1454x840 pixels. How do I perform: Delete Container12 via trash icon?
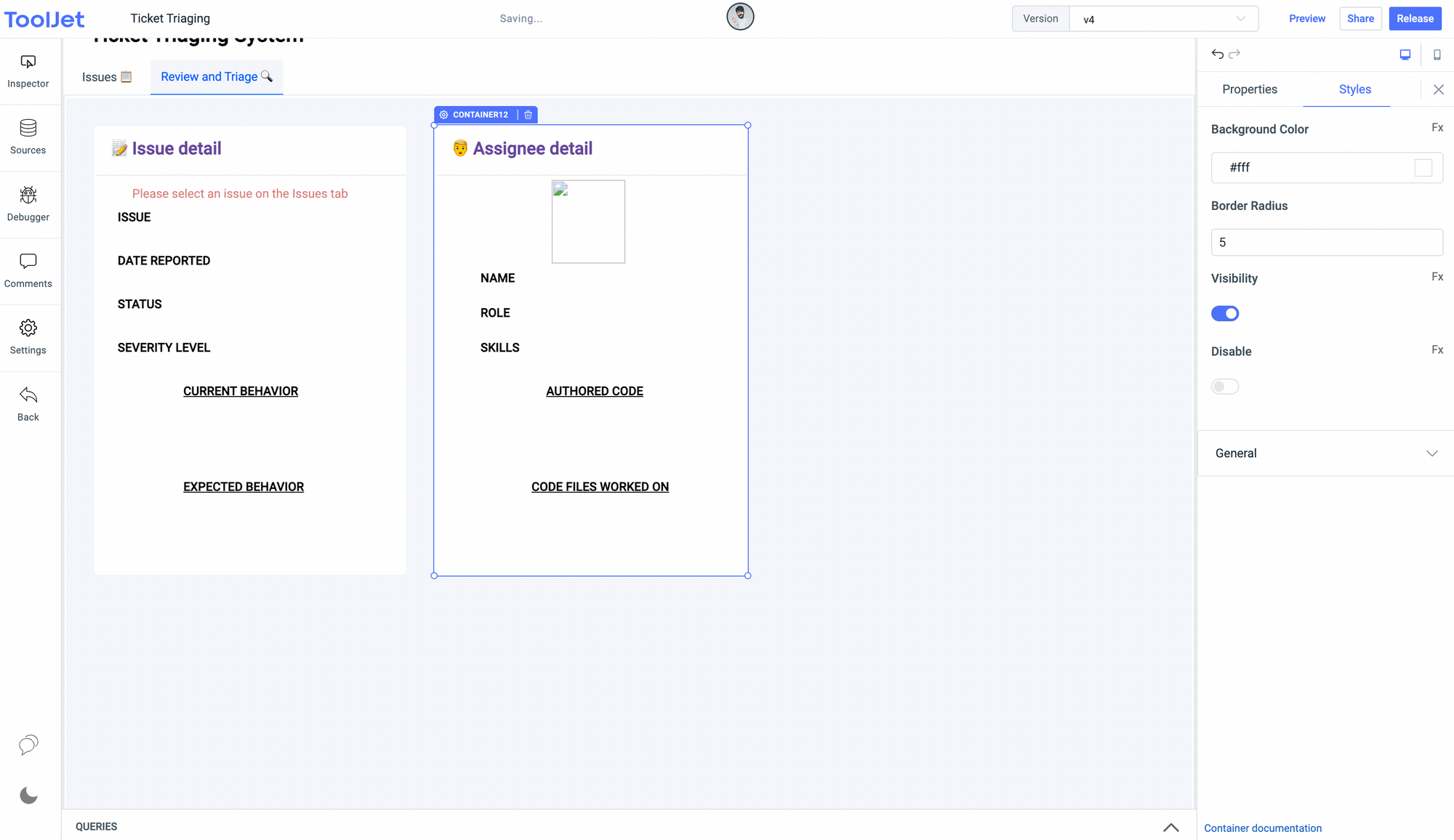pyautogui.click(x=529, y=115)
